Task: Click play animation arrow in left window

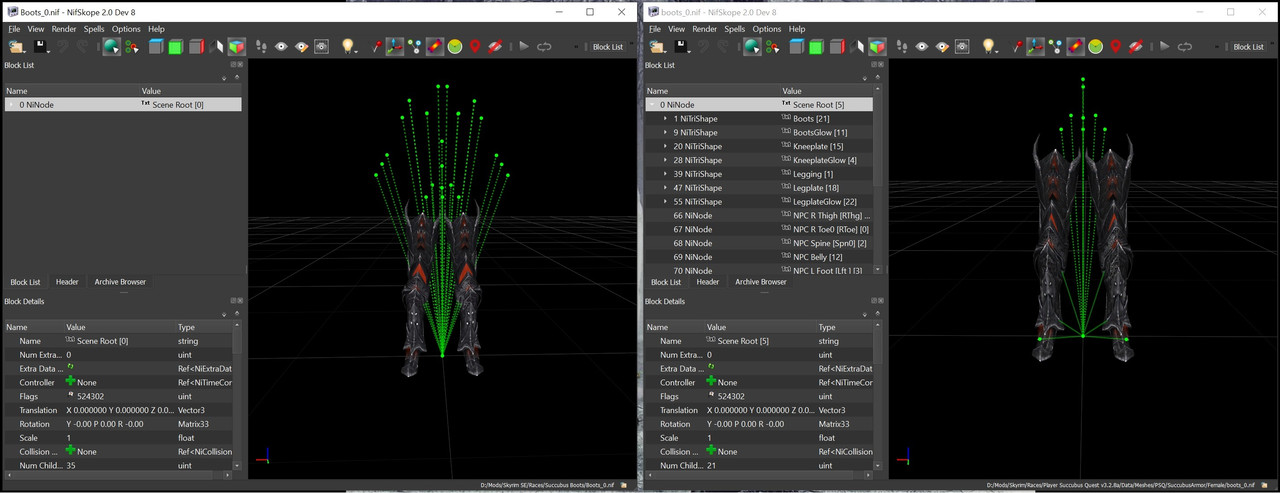Action: [x=524, y=46]
